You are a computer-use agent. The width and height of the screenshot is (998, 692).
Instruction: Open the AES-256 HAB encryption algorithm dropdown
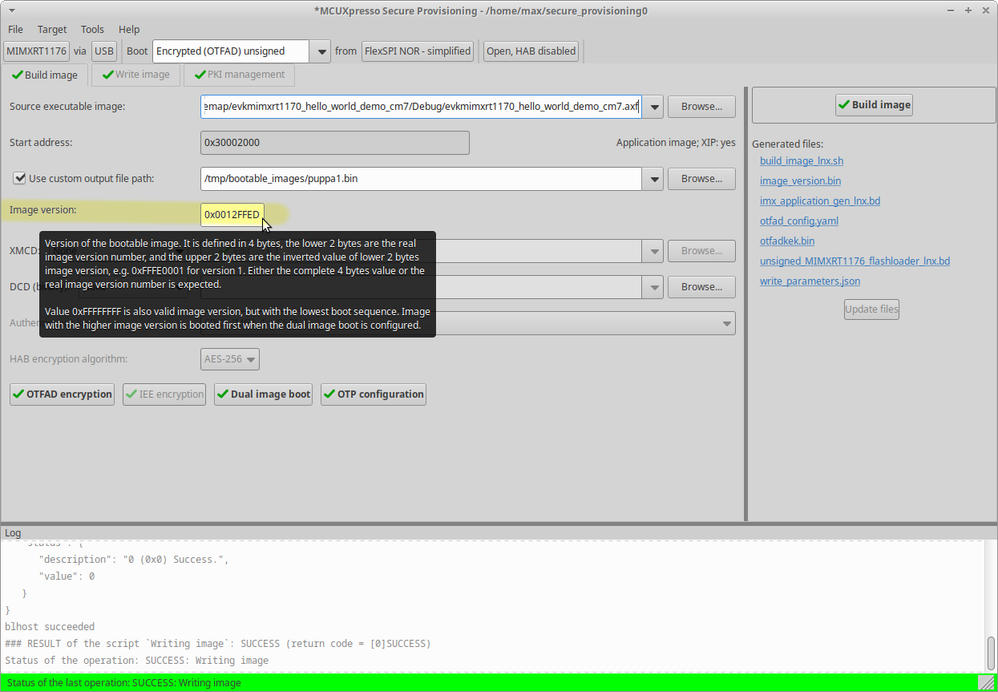pyautogui.click(x=230, y=359)
